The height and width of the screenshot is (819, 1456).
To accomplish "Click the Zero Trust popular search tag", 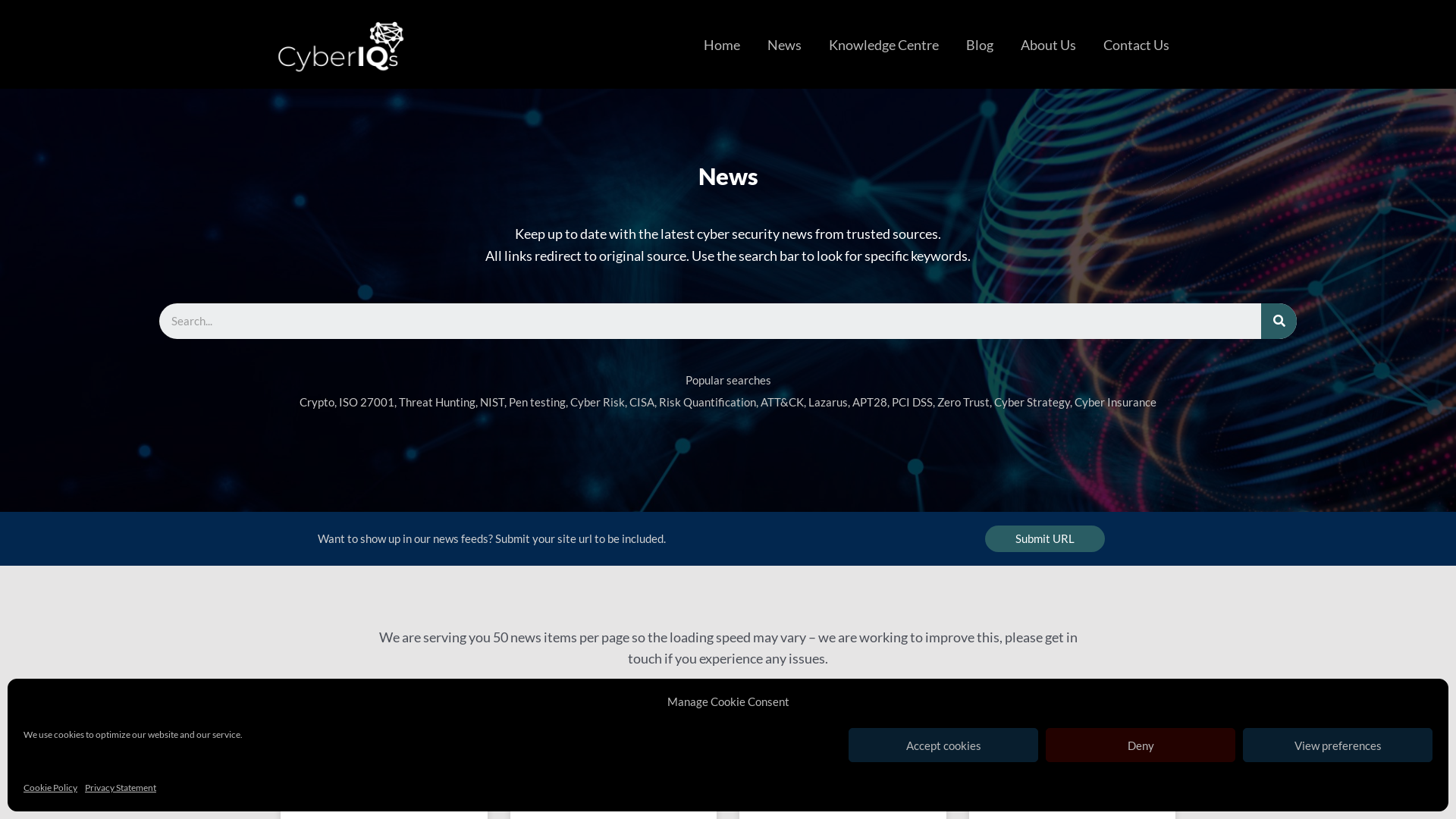I will [963, 402].
